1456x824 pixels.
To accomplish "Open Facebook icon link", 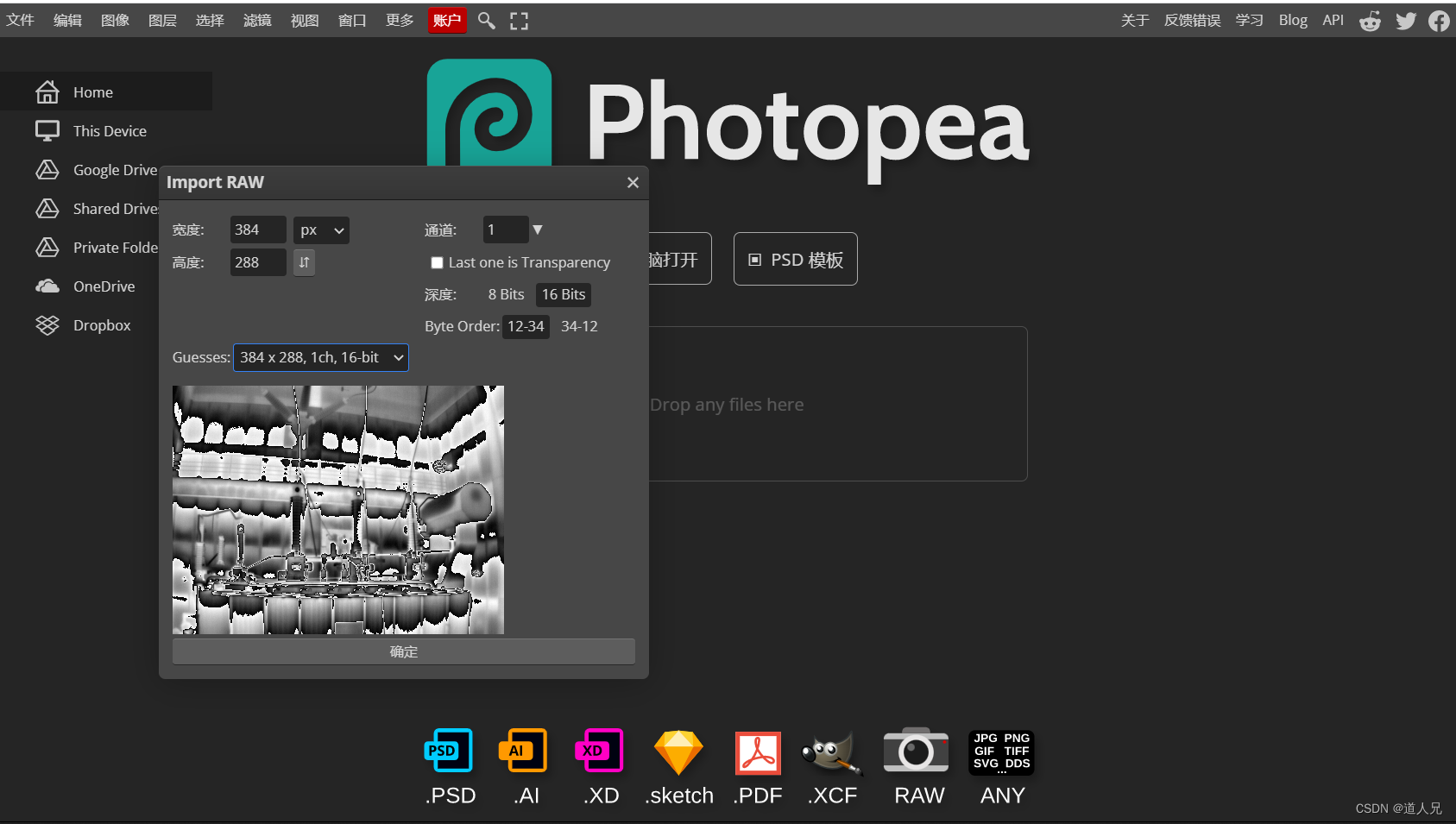I will click(x=1439, y=21).
